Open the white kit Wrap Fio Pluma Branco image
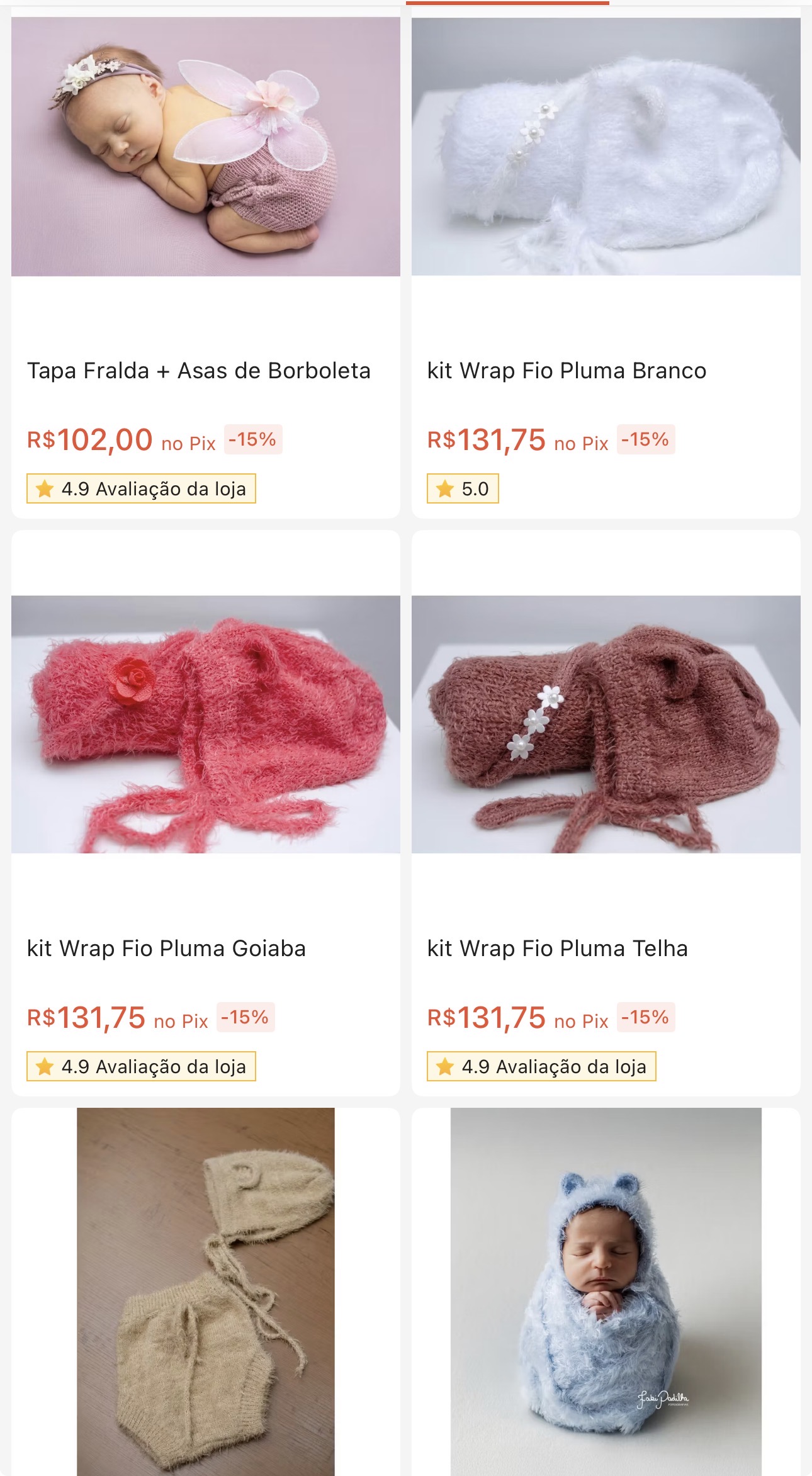812x1476 pixels. [x=606, y=147]
